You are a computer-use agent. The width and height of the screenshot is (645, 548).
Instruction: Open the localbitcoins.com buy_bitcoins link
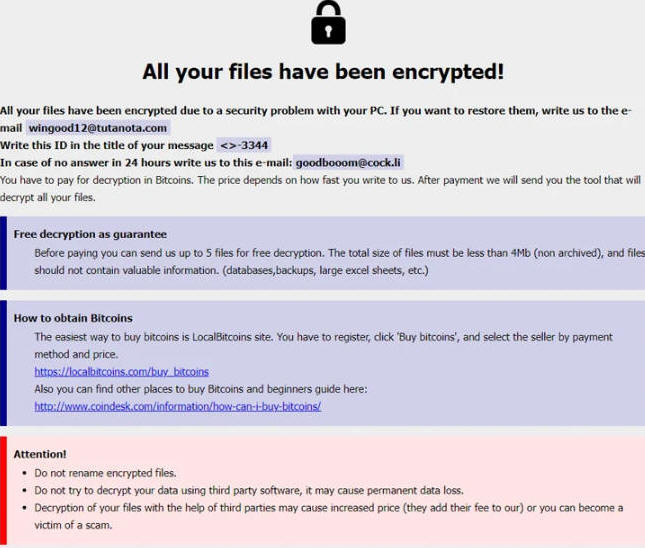(x=121, y=372)
